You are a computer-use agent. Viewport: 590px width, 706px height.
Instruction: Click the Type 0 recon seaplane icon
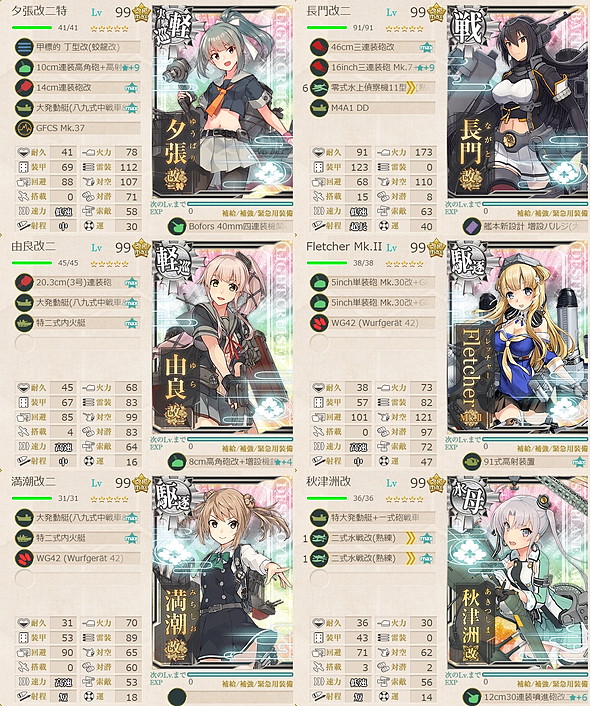[x=319, y=87]
